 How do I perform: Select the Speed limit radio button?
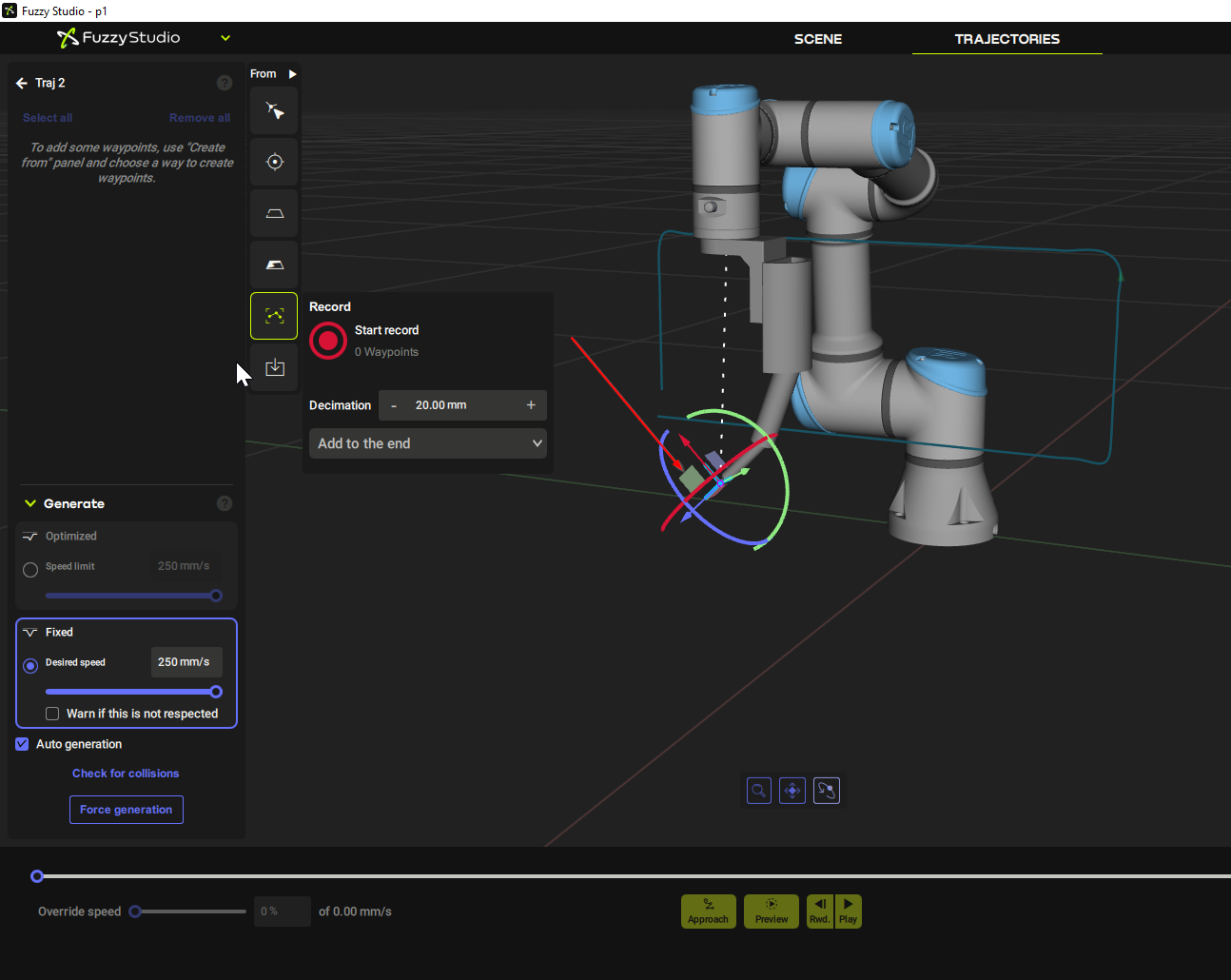pos(29,569)
